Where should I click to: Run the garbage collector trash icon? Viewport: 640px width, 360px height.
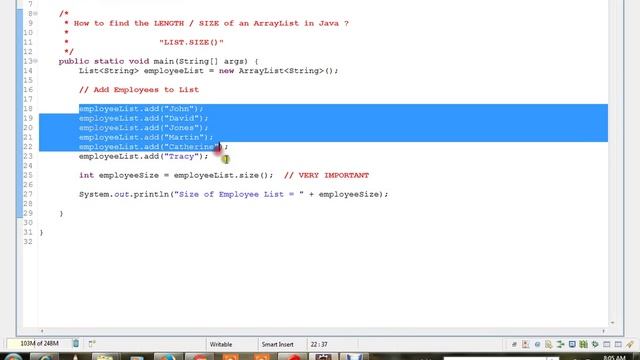pyautogui.click(x=76, y=343)
